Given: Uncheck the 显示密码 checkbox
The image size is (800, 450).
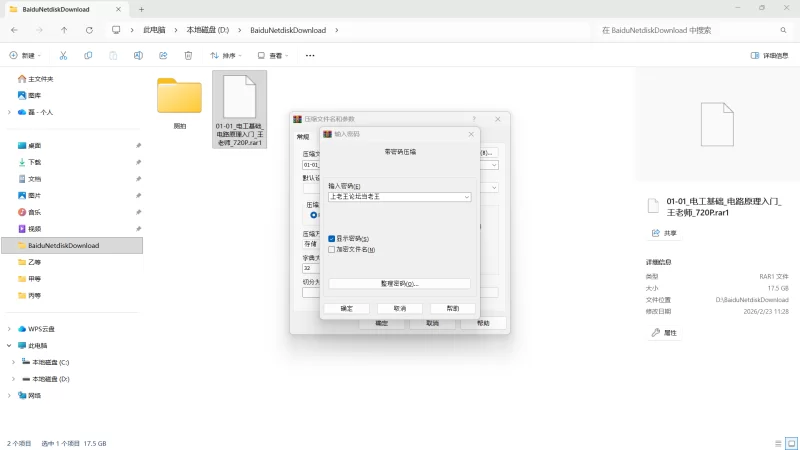Looking at the screenshot, I should (x=332, y=238).
